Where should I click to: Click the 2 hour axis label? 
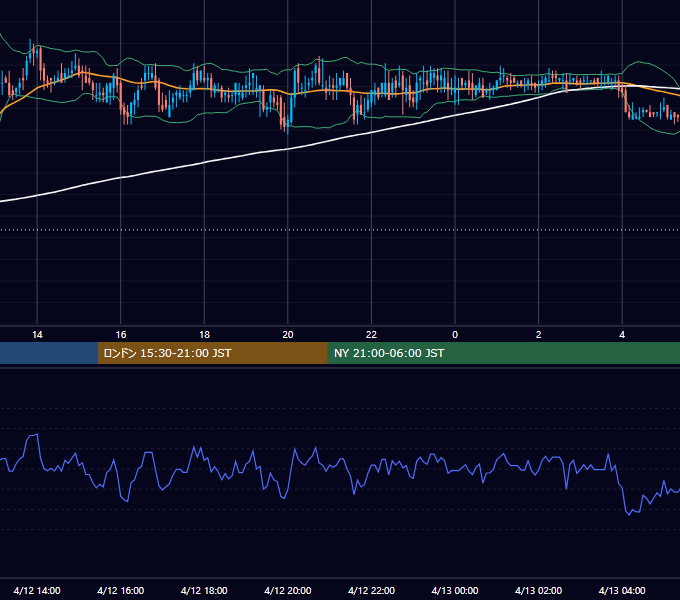coord(539,335)
